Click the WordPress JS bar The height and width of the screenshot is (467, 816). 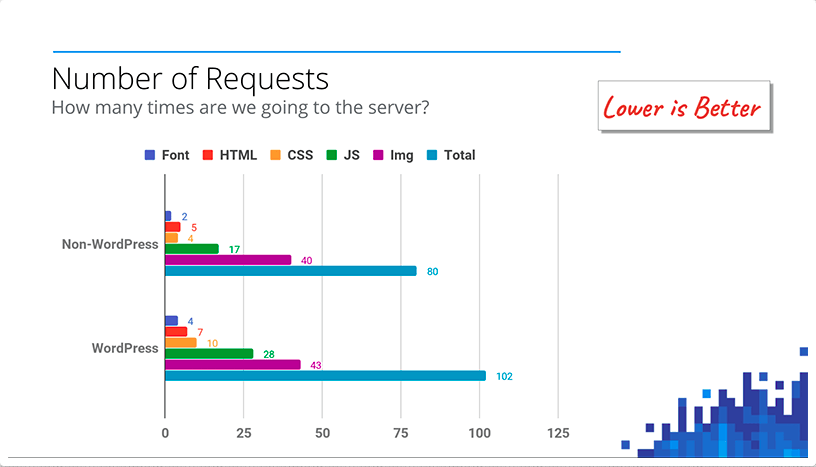coord(209,354)
